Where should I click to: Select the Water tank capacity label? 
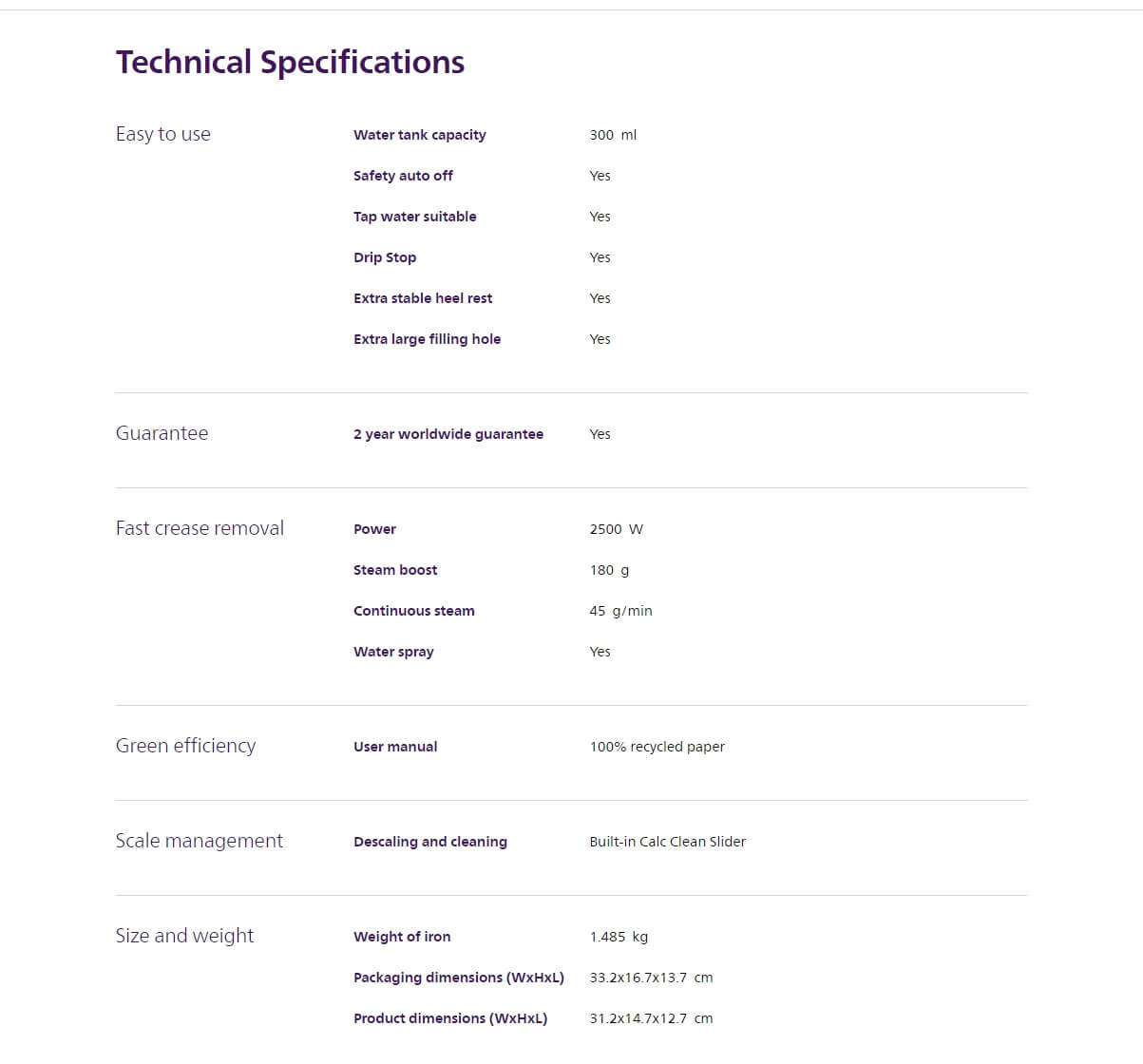point(419,135)
